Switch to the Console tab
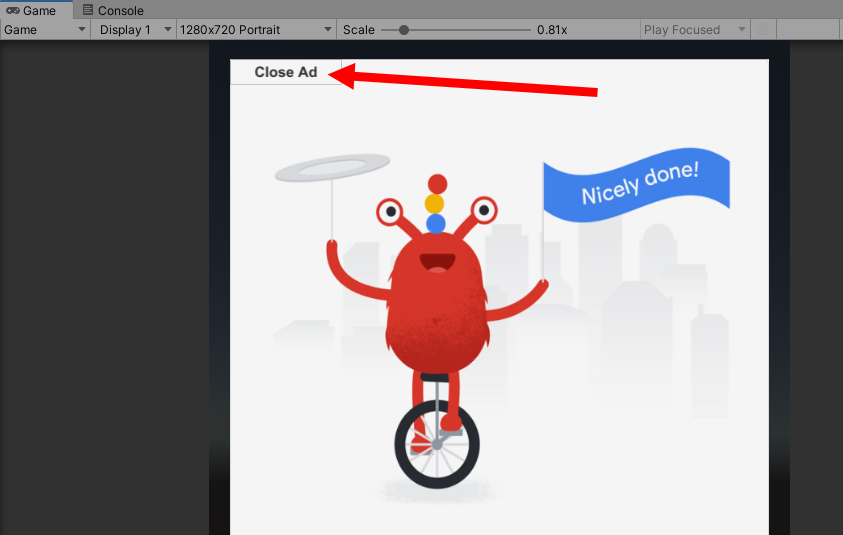The image size is (843, 535). (113, 10)
